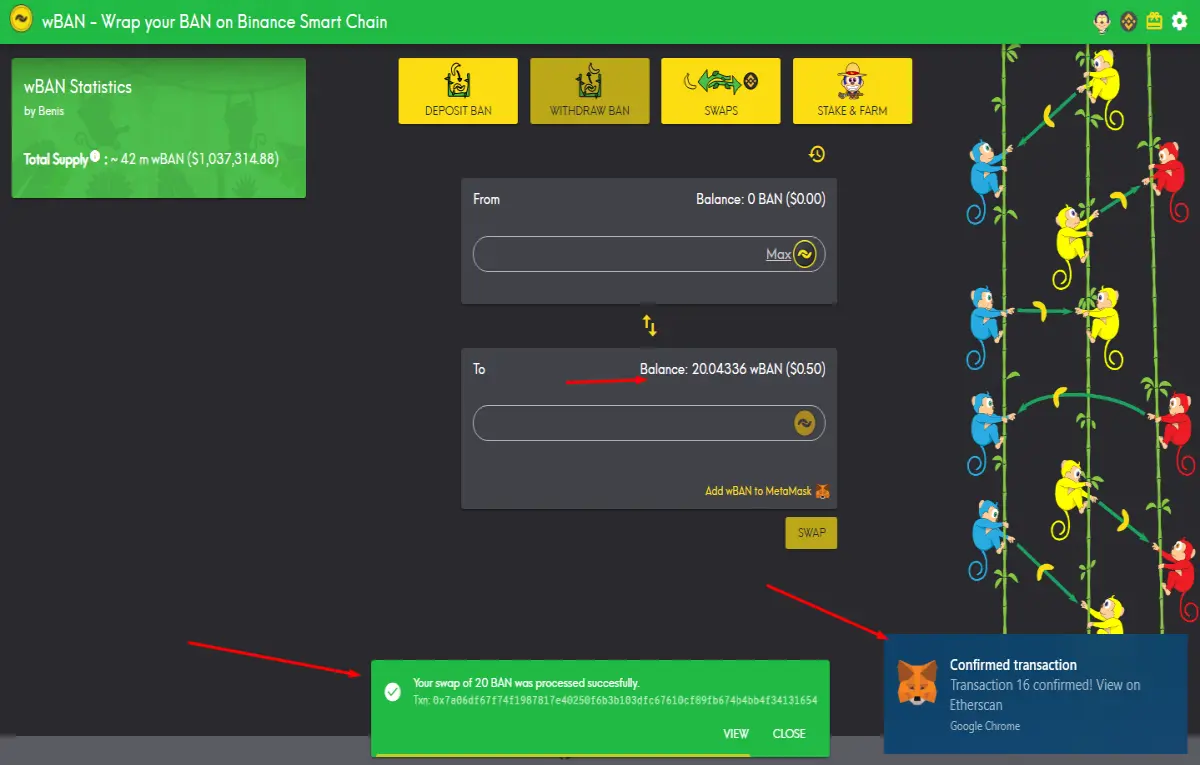Switch to the Withdraw BAN tab
This screenshot has width=1200, height=765.
(590, 91)
